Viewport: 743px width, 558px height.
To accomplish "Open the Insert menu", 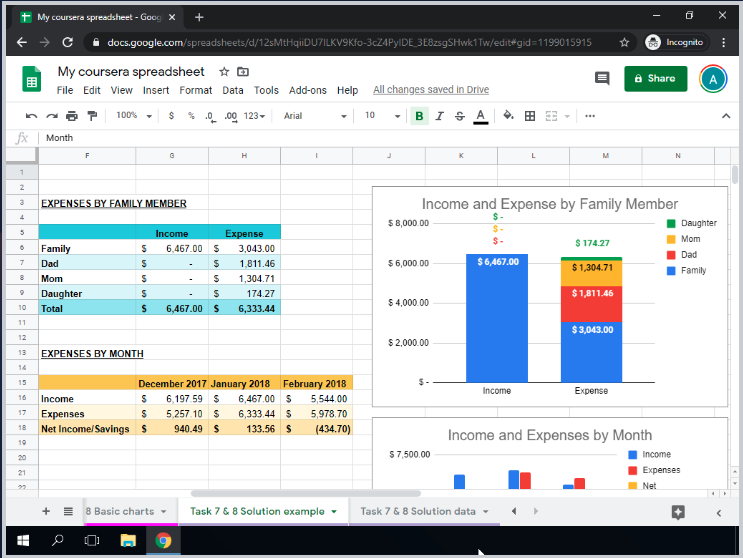I will 156,90.
